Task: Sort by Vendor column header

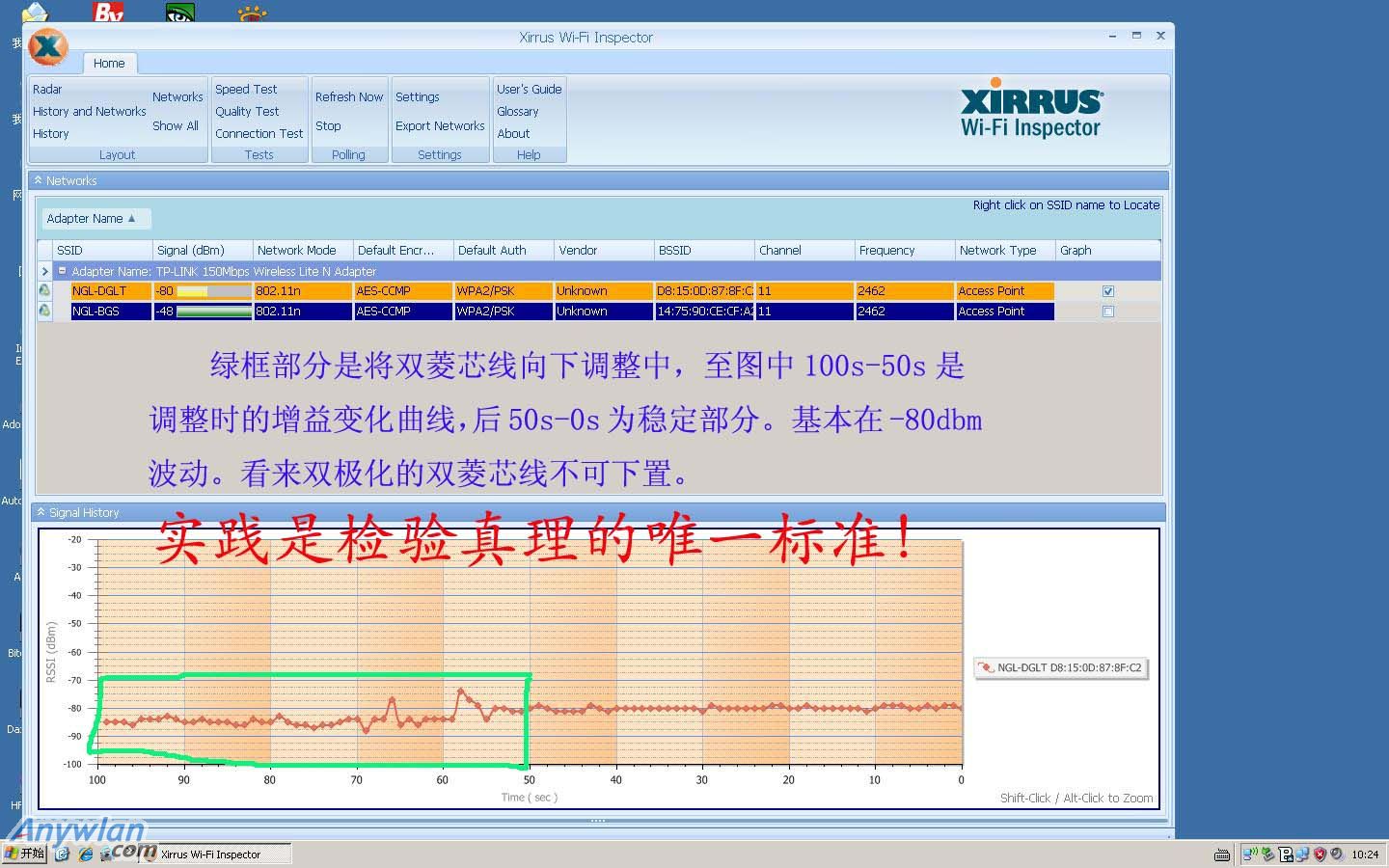Action: 604,250
